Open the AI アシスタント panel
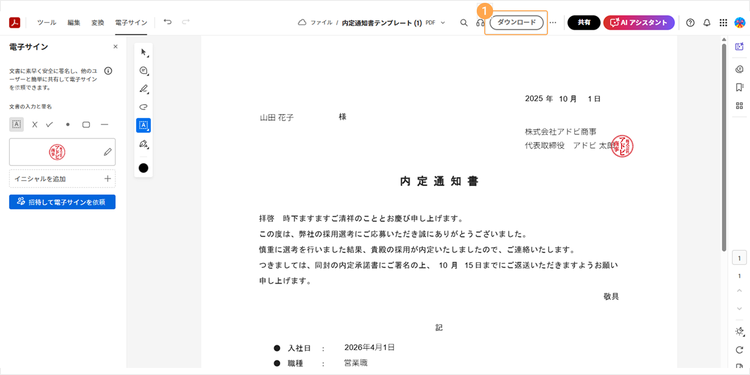The width and height of the screenshot is (750, 375). pos(639,22)
